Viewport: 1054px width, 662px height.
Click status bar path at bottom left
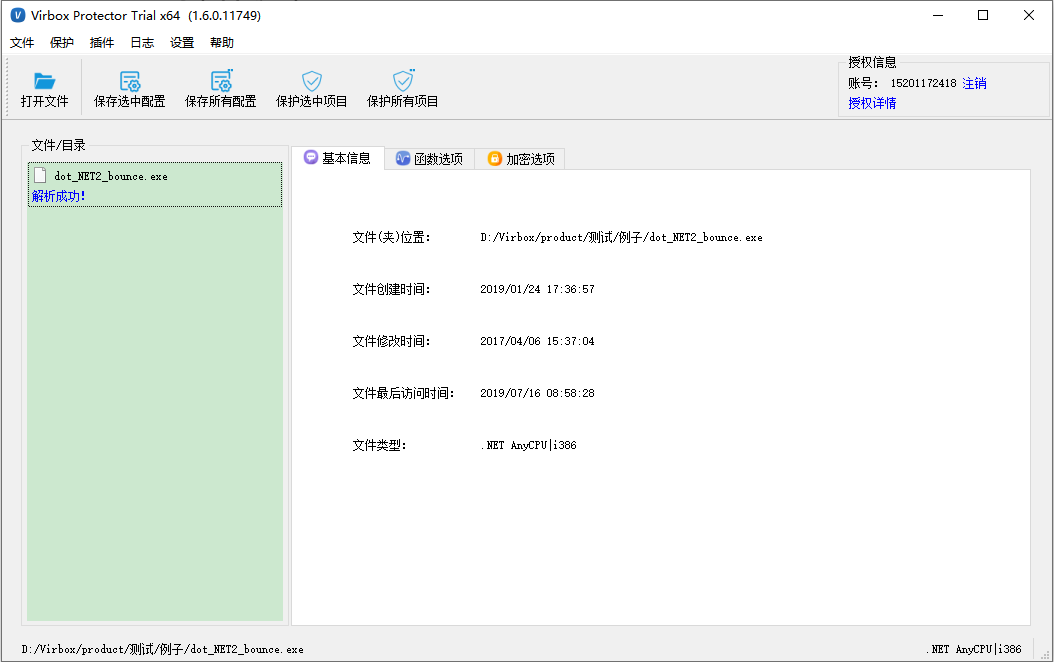pos(162,649)
